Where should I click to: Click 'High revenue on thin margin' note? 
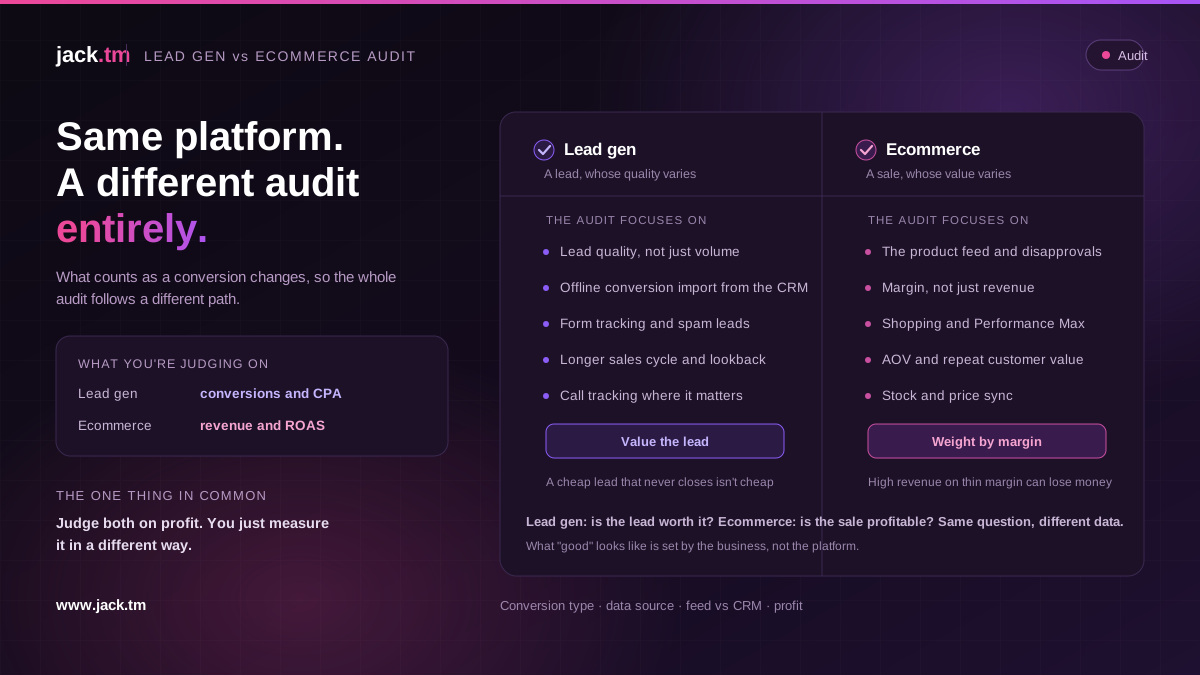990,482
